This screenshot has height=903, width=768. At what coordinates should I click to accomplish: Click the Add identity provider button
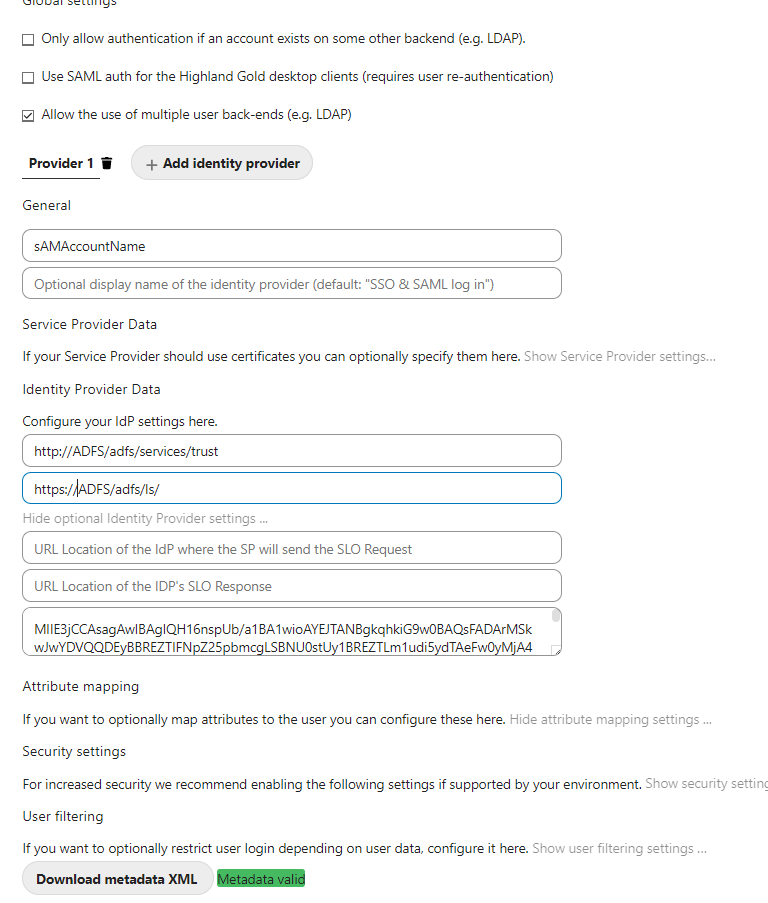tap(221, 162)
